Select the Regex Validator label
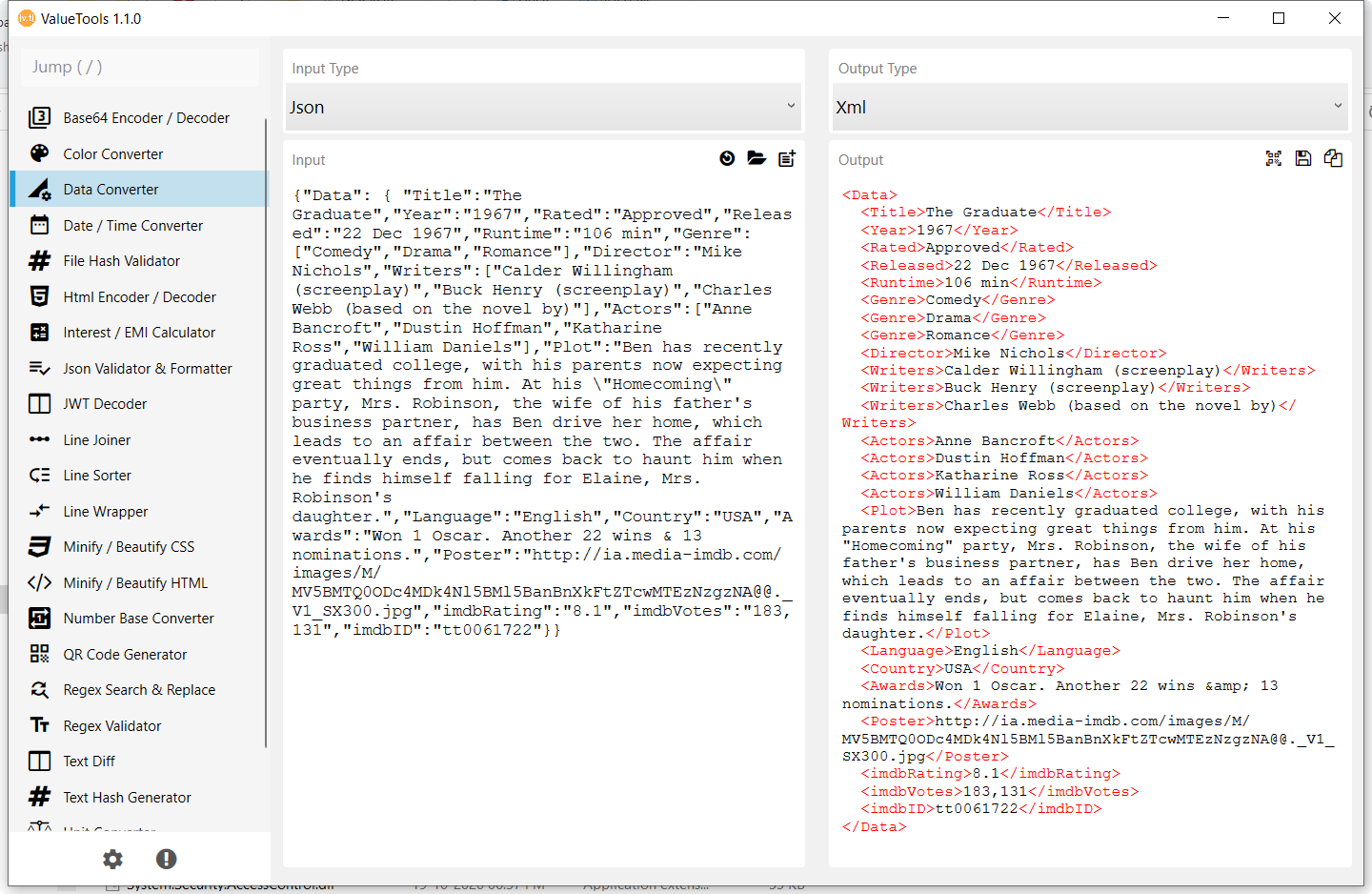The image size is (1372, 894). 112,726
